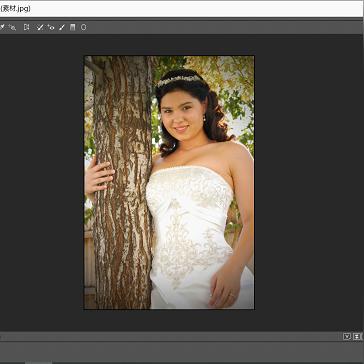Click the tree trunk in the photo
This screenshot has width=364, height=364.
point(122,182)
